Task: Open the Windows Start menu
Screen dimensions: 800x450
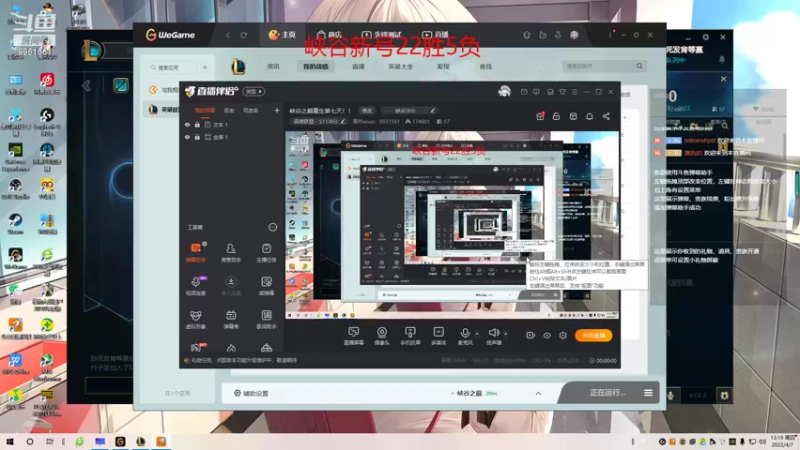Action: pyautogui.click(x=10, y=442)
